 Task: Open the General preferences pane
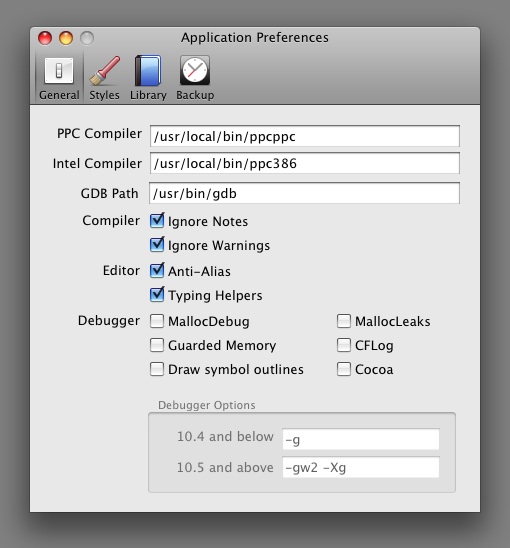59,78
